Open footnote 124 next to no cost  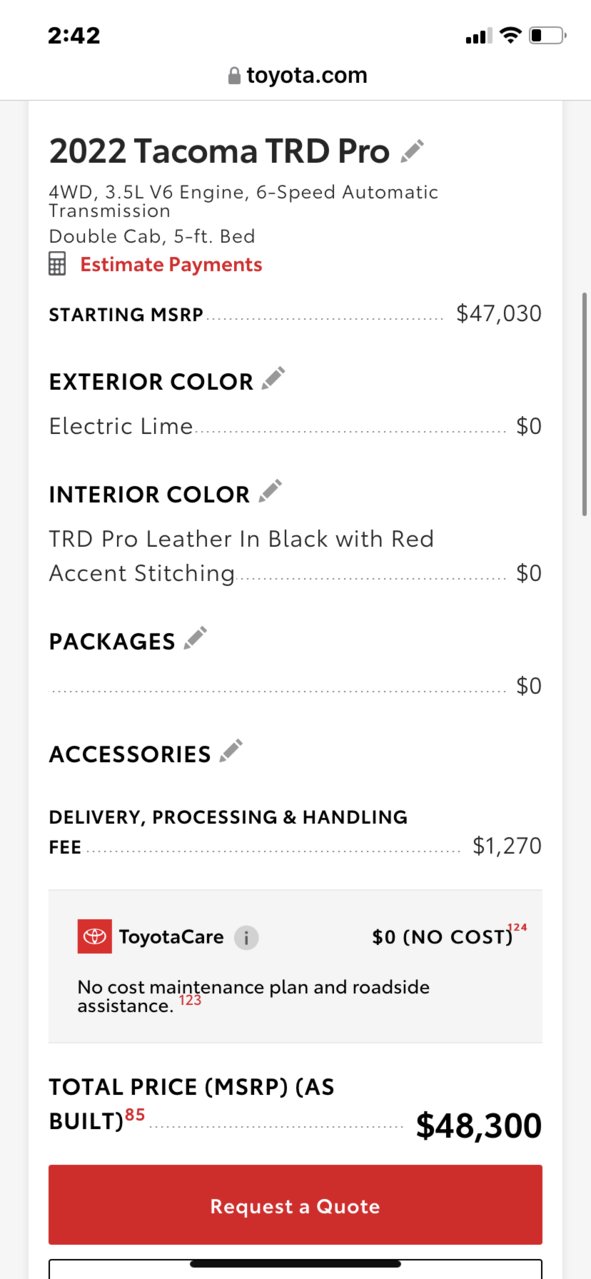click(x=518, y=928)
